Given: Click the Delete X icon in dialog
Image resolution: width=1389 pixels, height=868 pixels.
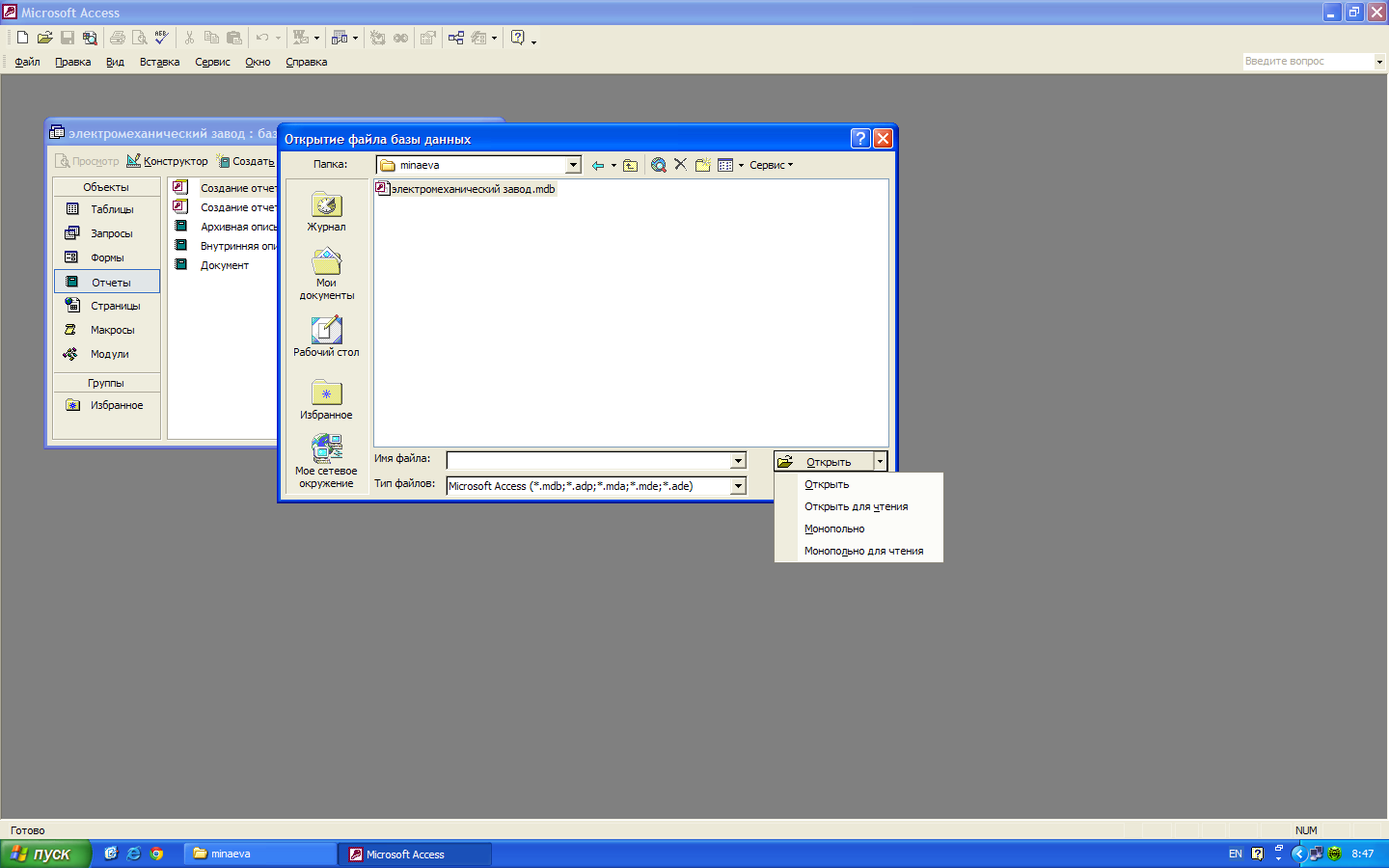Looking at the screenshot, I should (x=680, y=164).
